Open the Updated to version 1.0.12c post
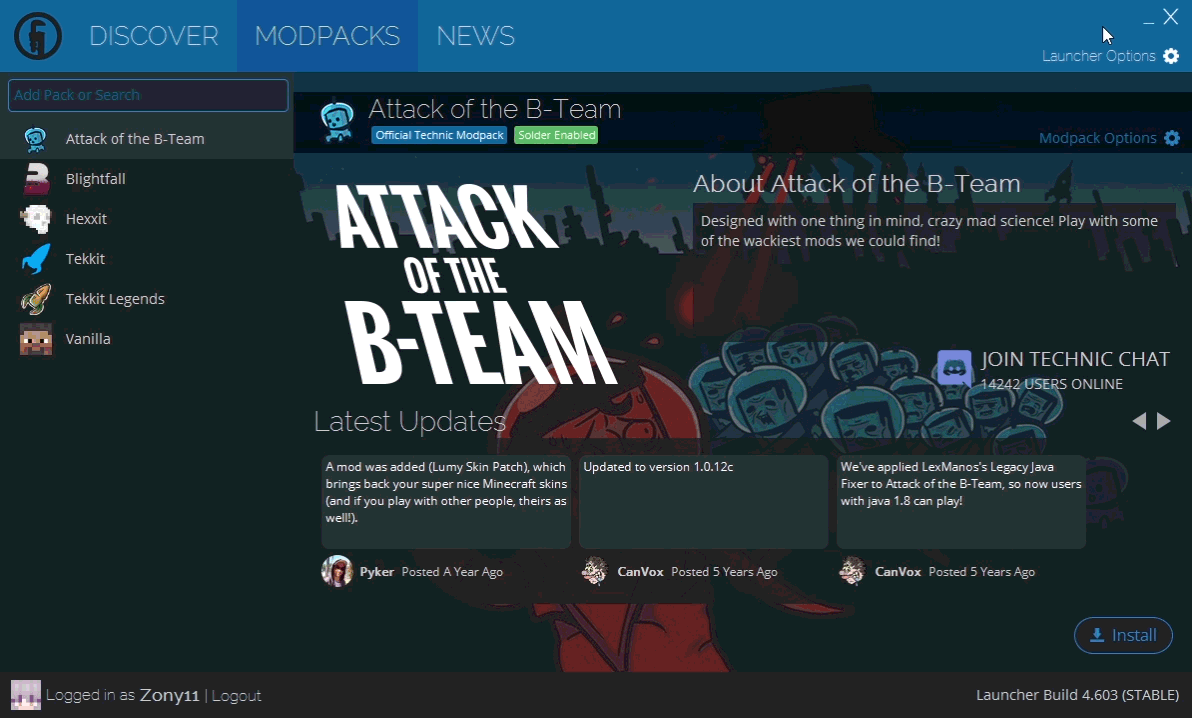 tap(703, 501)
